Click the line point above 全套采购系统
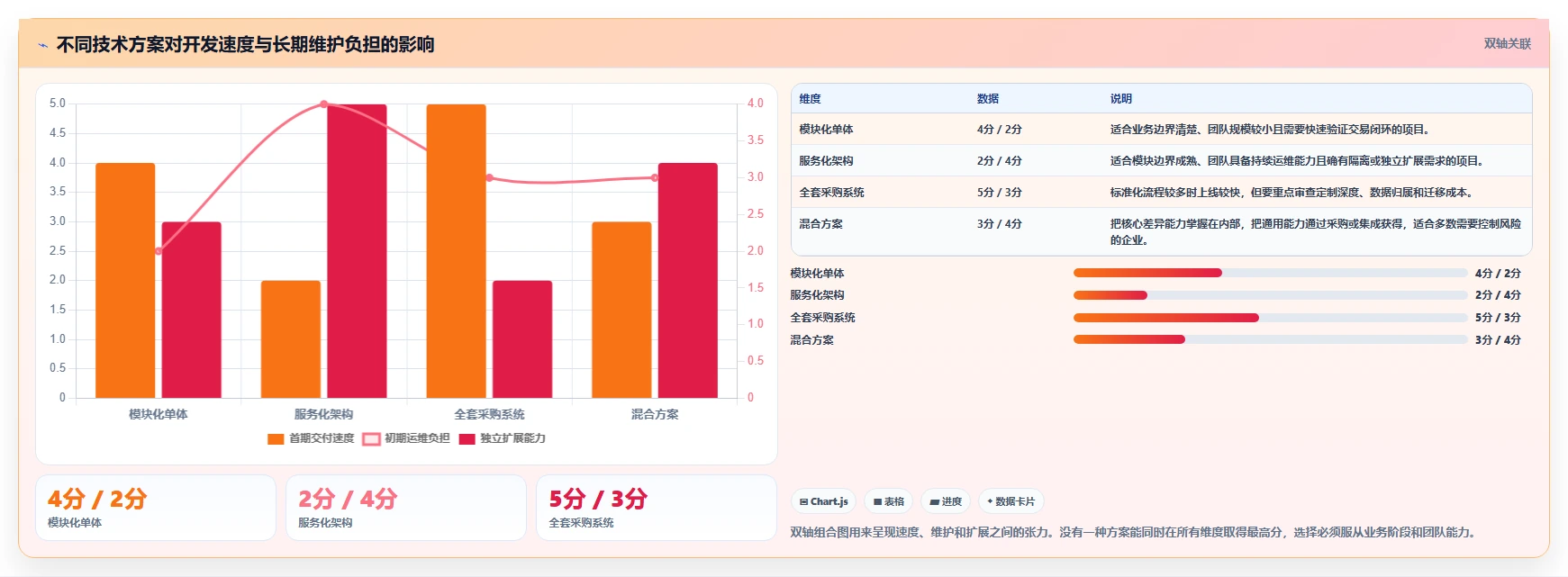 click(489, 177)
